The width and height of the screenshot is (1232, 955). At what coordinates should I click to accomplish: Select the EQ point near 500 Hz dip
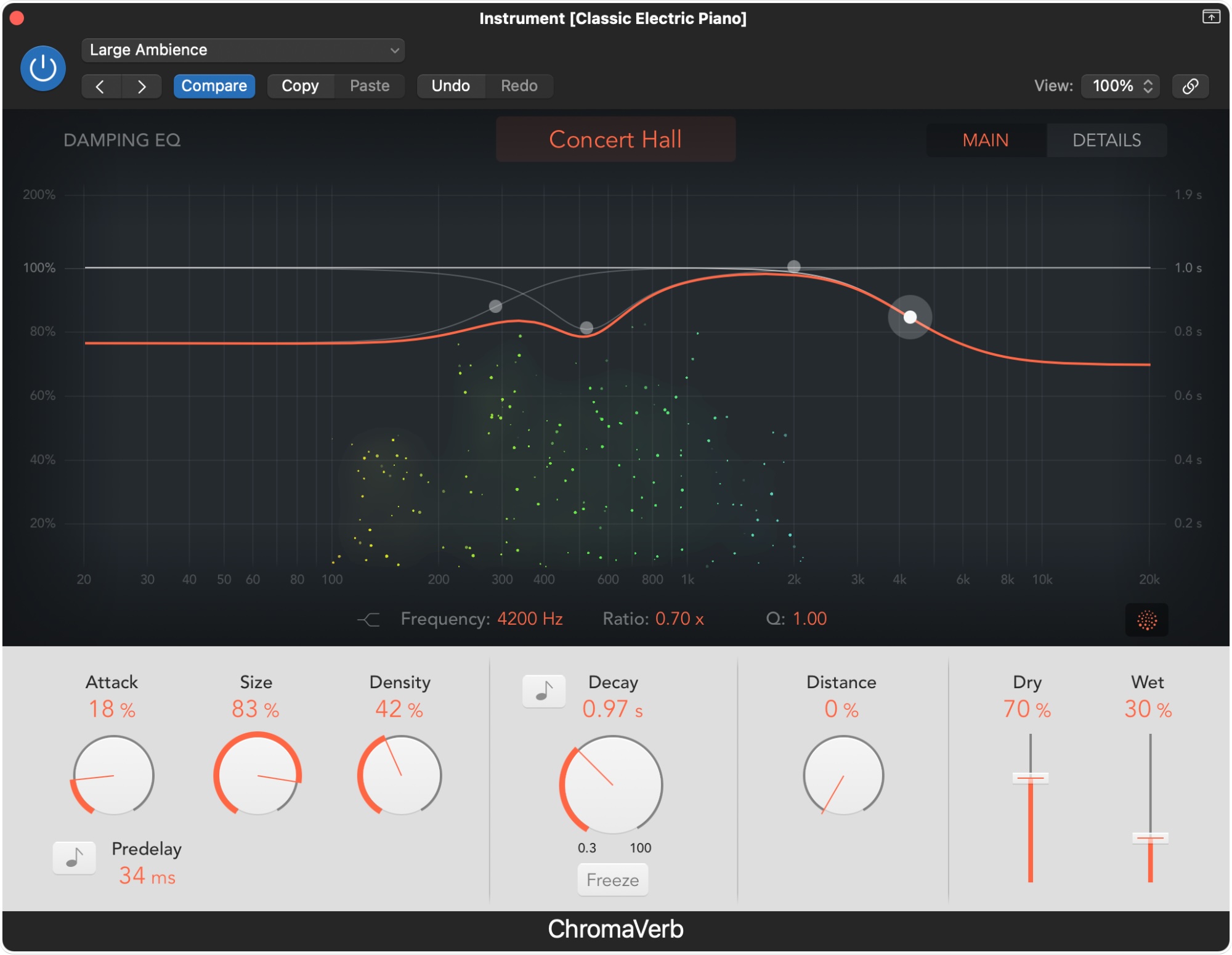tap(586, 328)
